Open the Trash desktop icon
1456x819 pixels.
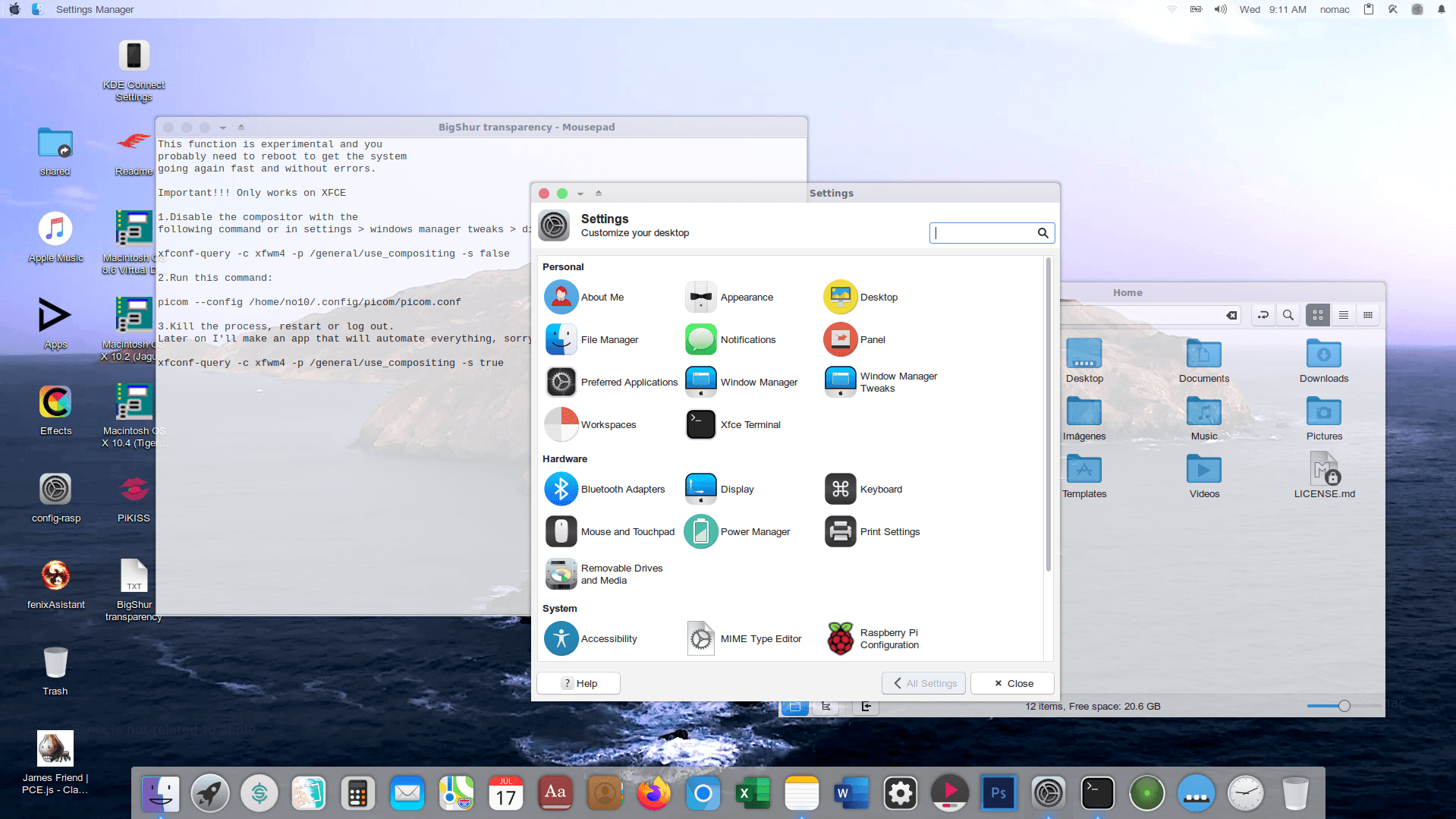[55, 670]
